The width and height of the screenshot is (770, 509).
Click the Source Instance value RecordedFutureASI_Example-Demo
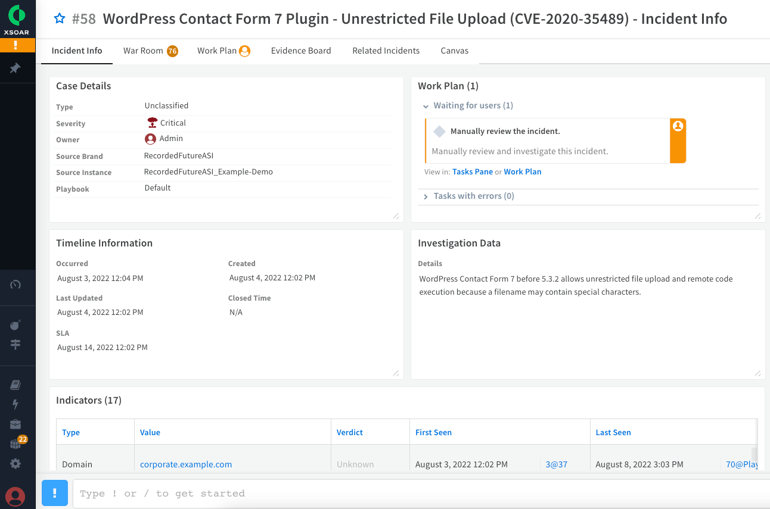pos(208,172)
